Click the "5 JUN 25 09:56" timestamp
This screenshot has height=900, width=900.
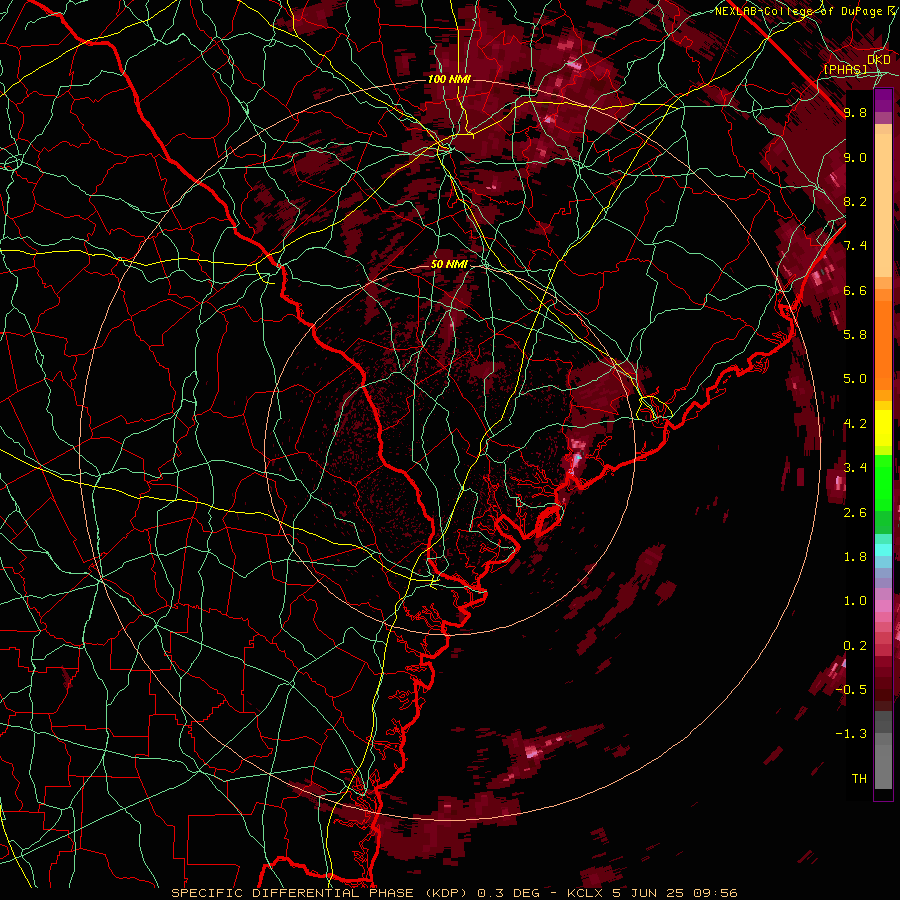676,893
